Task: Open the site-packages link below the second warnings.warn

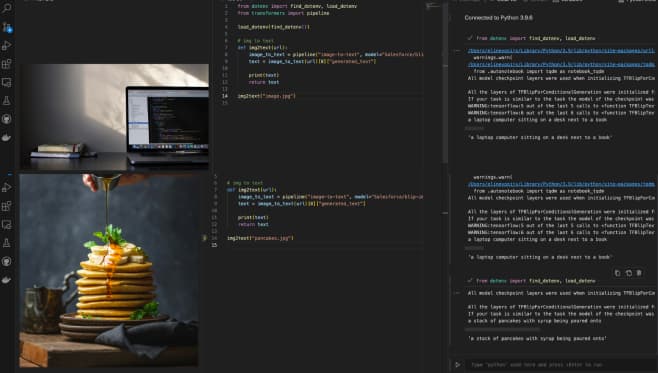Action: click(561, 184)
